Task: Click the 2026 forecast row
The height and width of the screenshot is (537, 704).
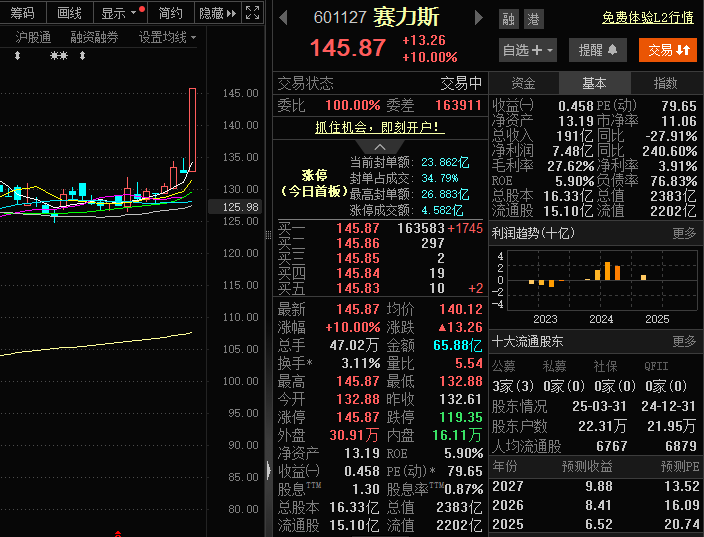Action: coord(595,505)
